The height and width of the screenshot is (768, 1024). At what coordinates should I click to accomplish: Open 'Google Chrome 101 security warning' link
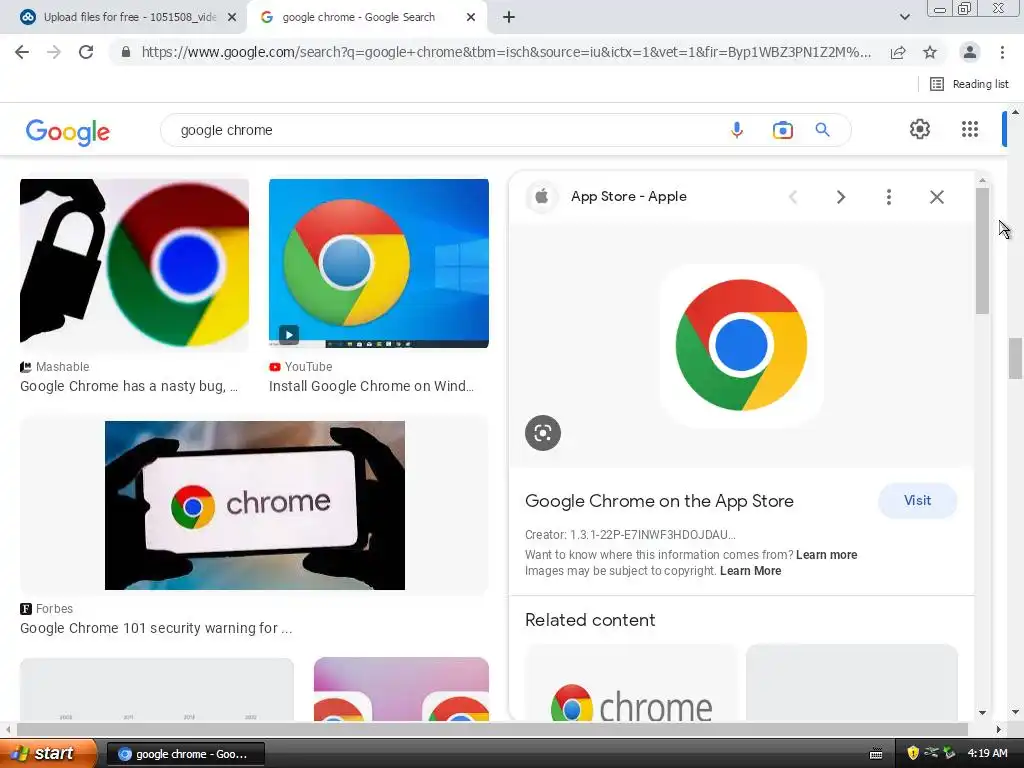click(155, 628)
